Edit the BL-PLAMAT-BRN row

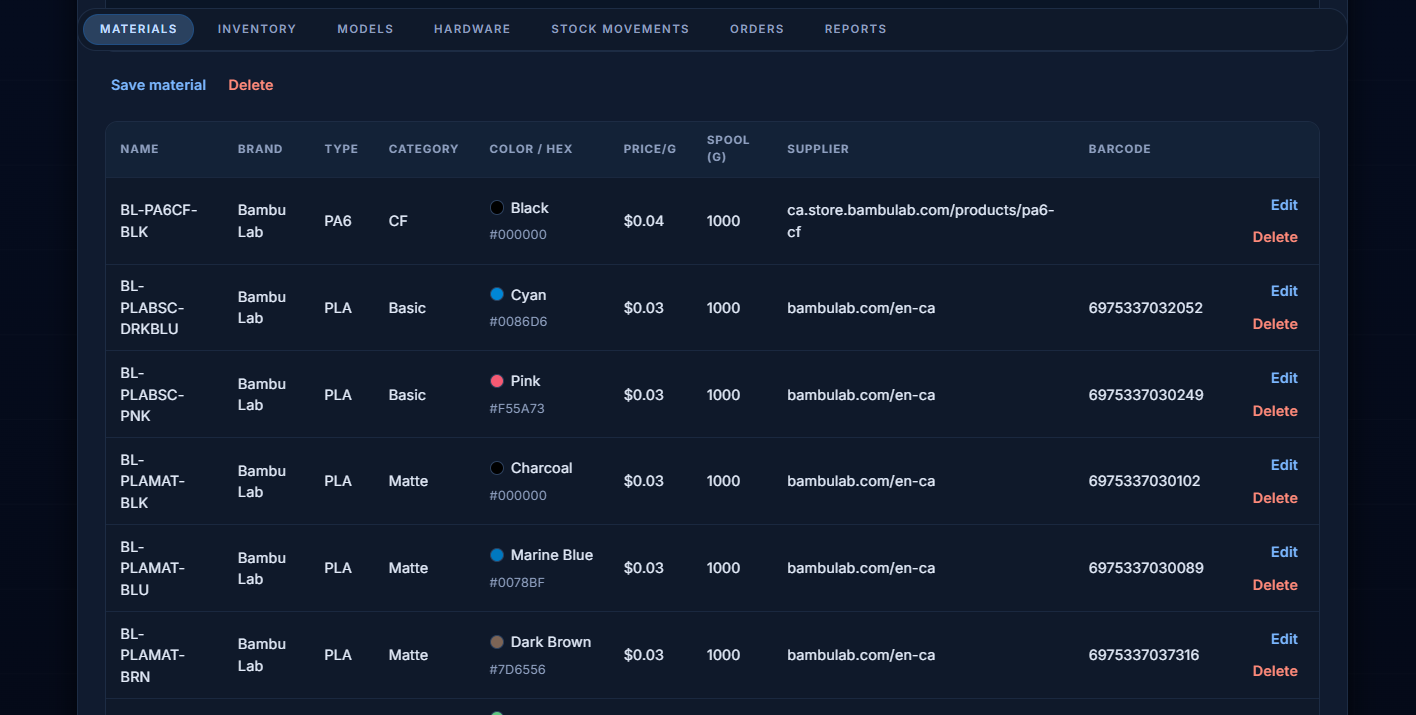(x=1284, y=639)
